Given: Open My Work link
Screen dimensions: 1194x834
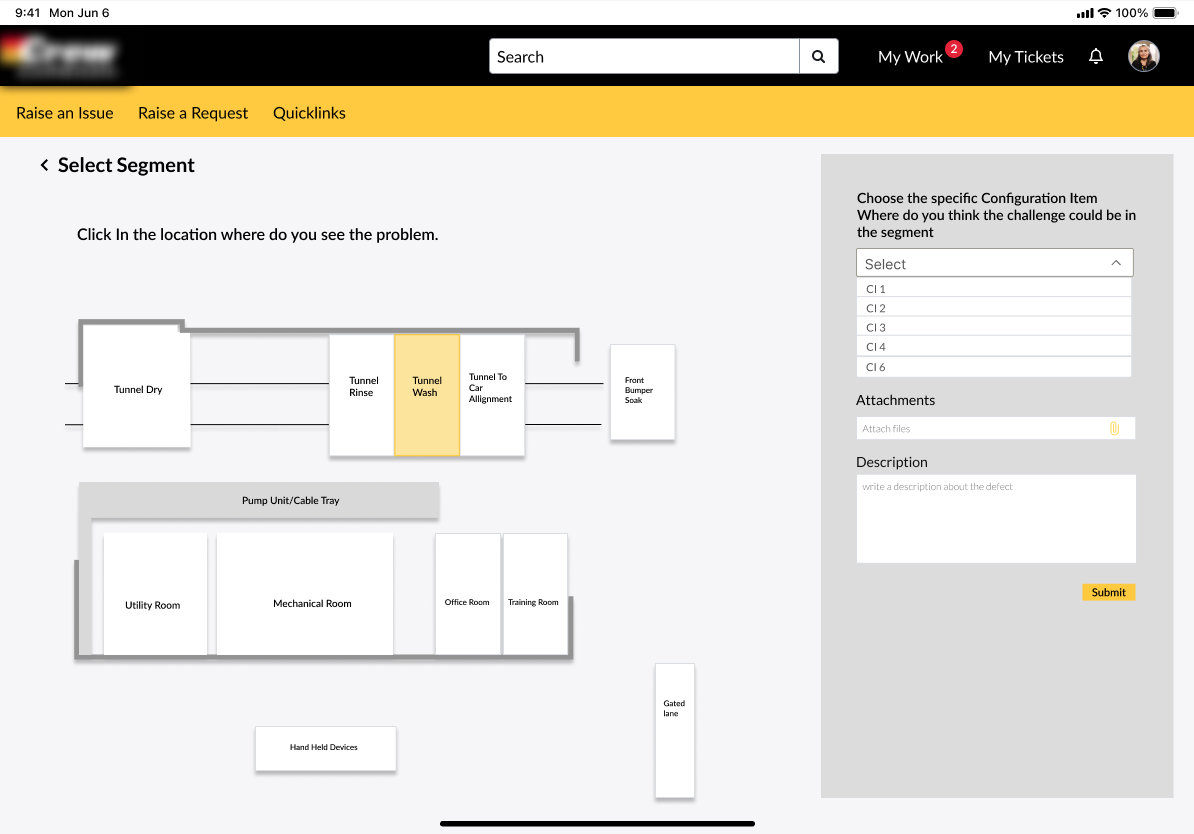Looking at the screenshot, I should pos(910,57).
